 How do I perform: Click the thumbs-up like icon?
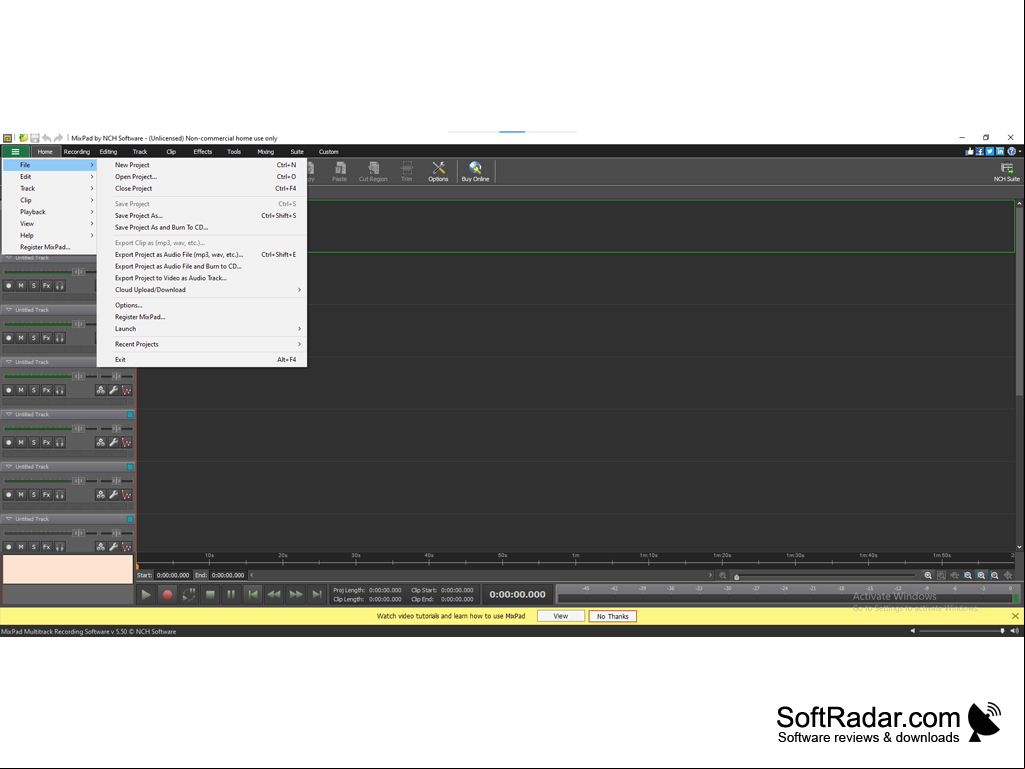point(969,152)
